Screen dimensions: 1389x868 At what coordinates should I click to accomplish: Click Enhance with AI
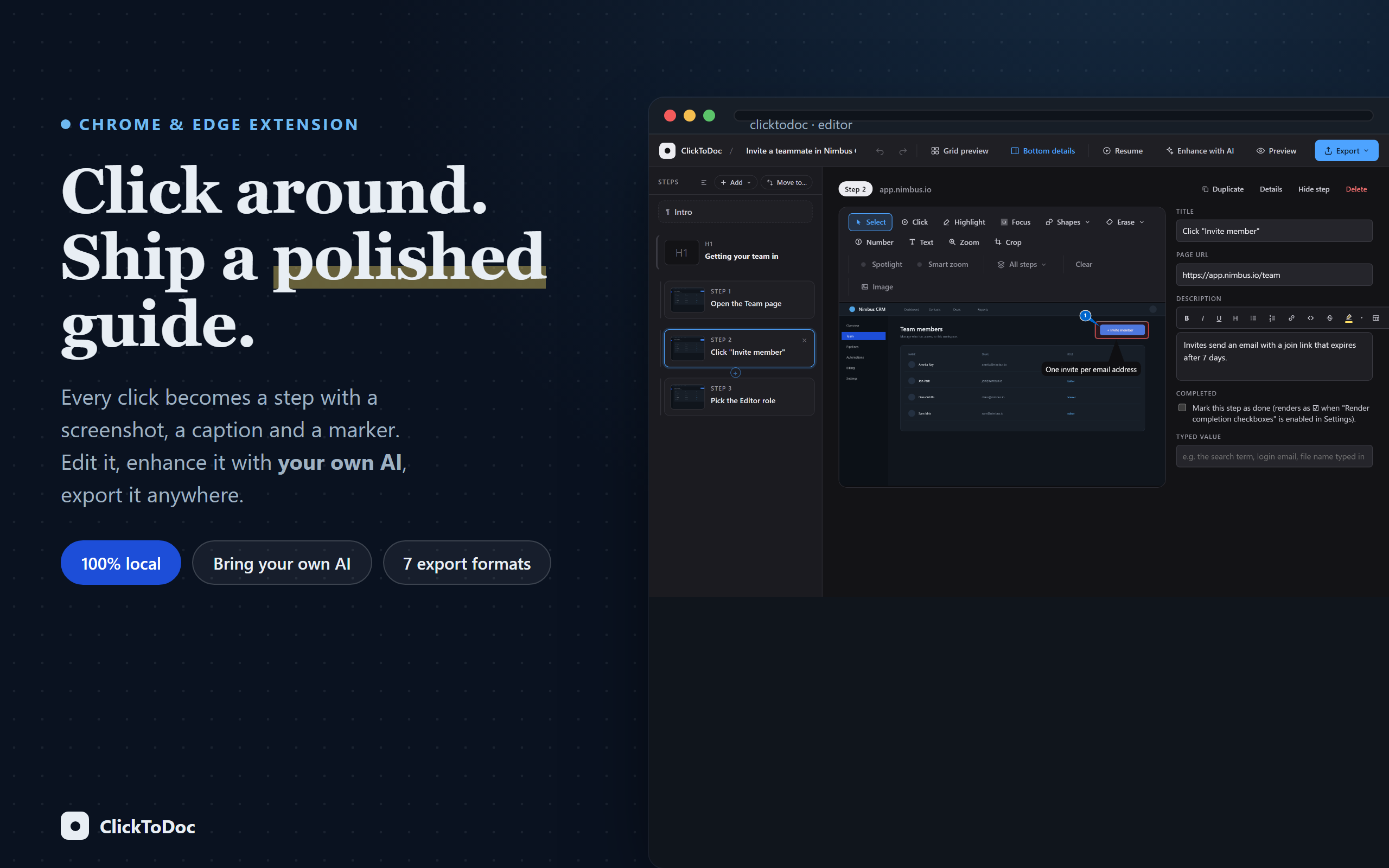coord(1200,151)
